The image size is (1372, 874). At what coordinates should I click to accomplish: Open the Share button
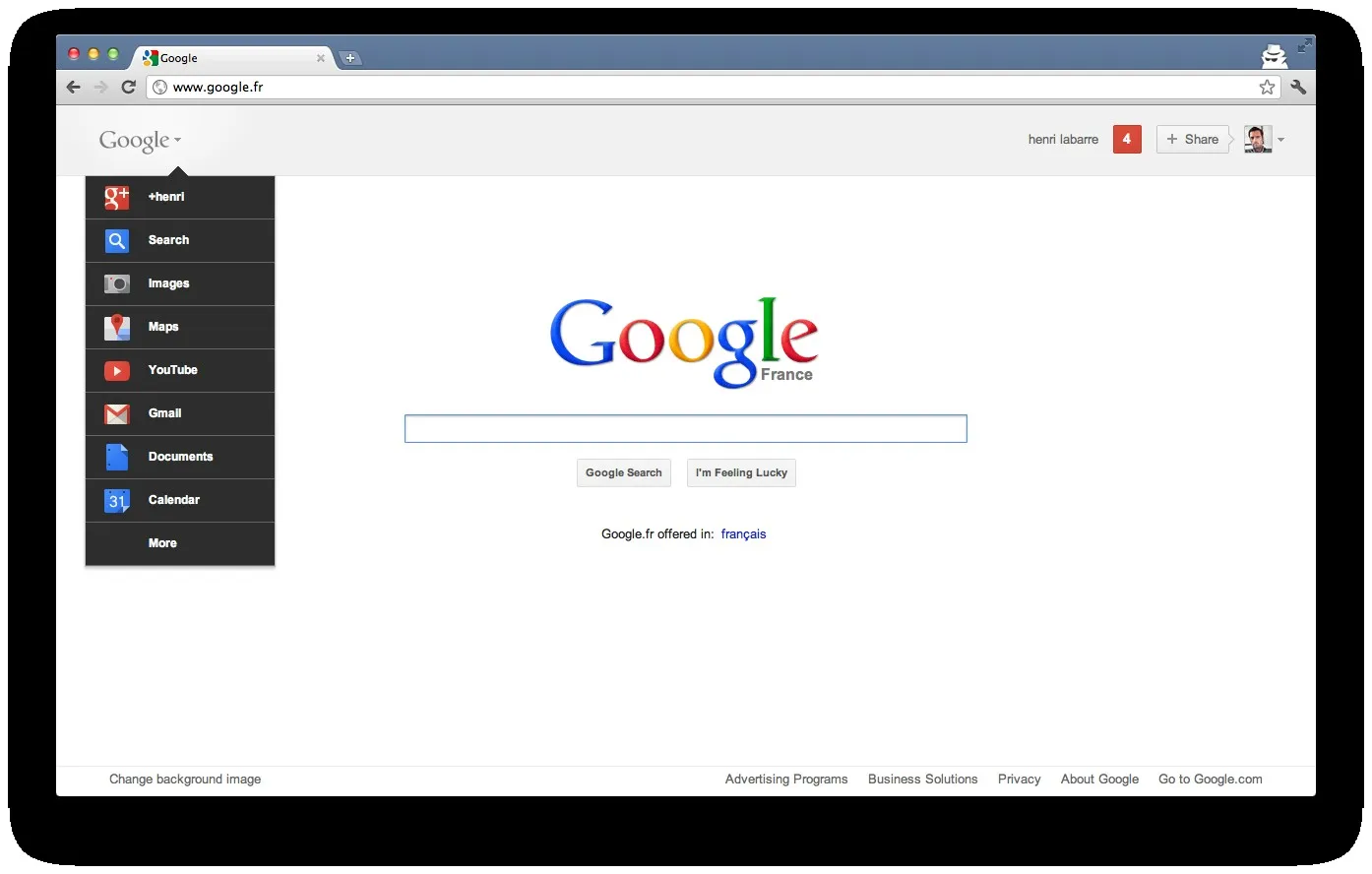(x=1193, y=140)
